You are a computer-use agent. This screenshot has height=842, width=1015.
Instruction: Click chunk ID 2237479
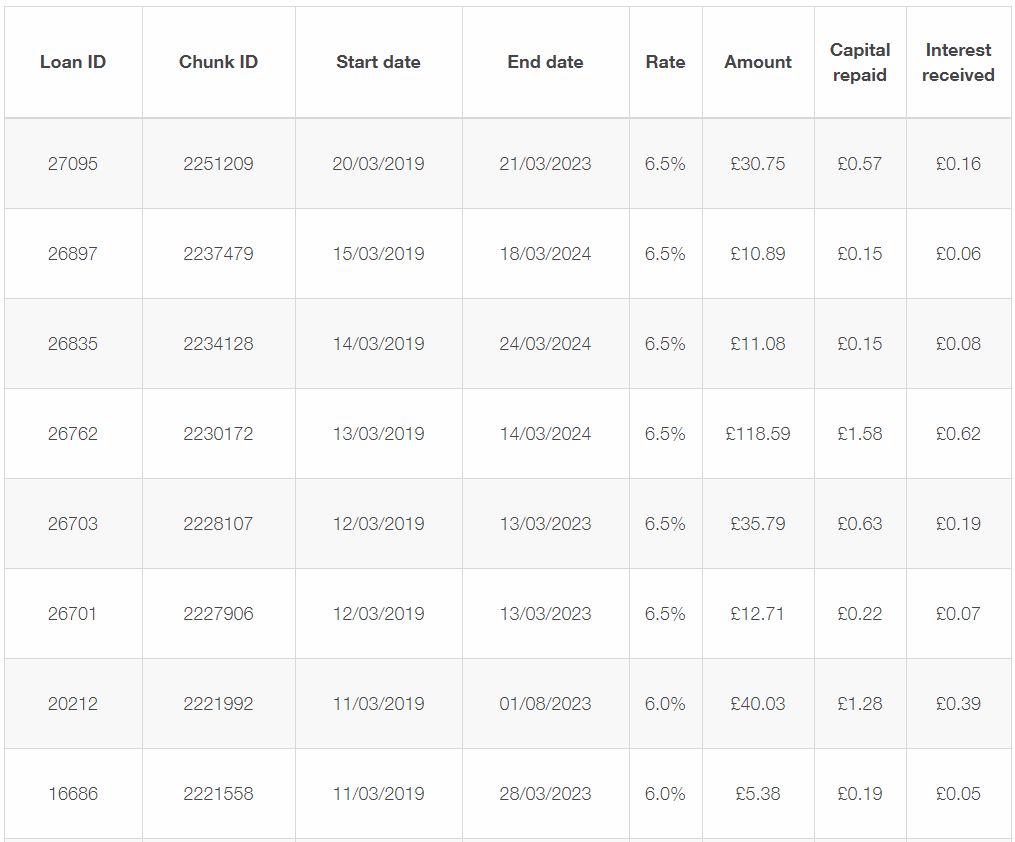(218, 254)
